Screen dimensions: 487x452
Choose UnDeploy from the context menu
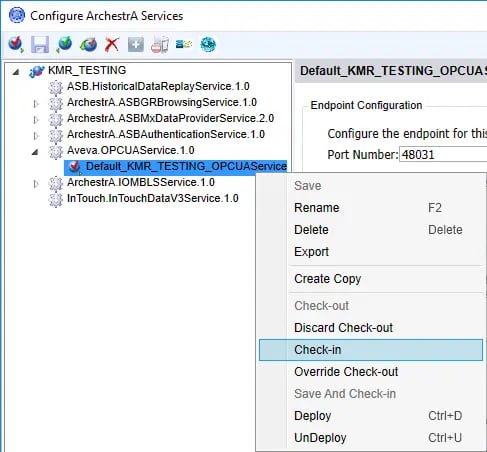[371, 438]
